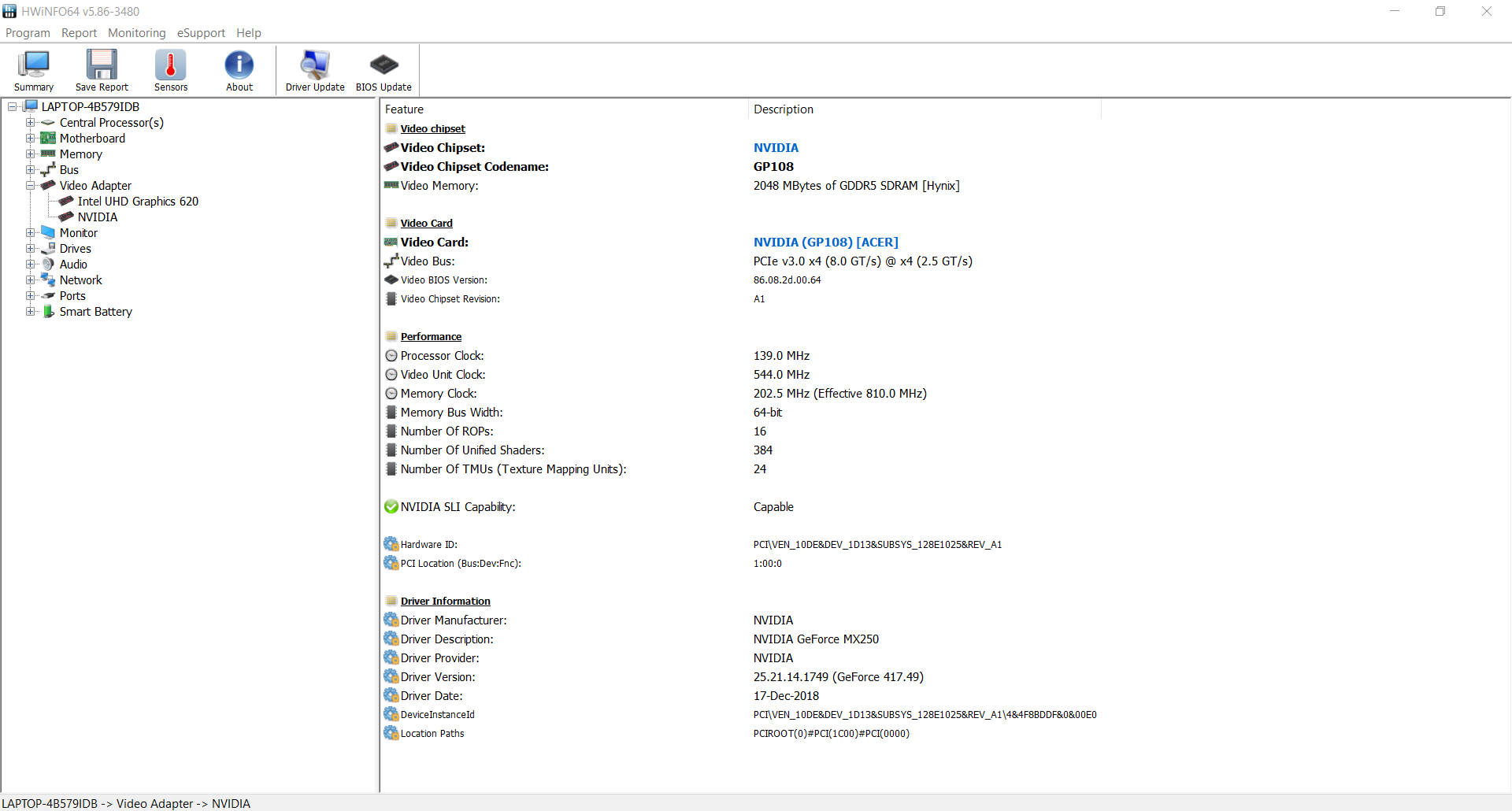Select Intel UHD Graphics 620 adapter
The width and height of the screenshot is (1512, 811).
[x=138, y=202]
